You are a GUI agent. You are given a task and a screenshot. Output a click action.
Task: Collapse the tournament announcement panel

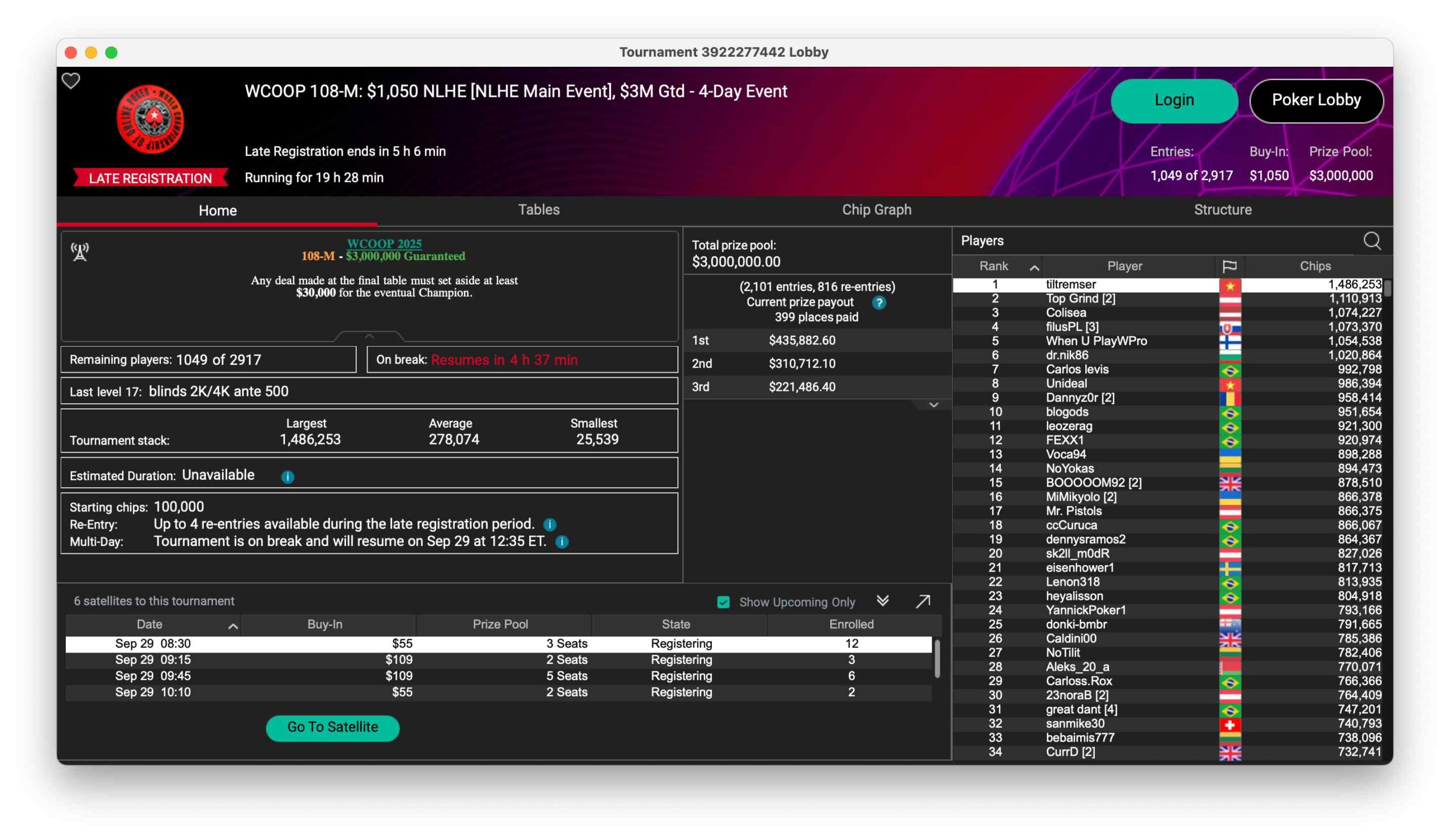(369, 336)
